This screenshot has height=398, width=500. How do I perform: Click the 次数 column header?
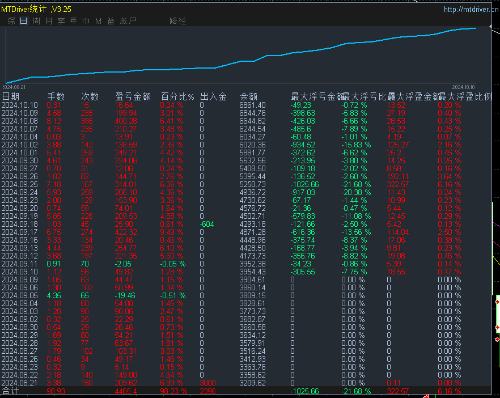tap(90, 97)
